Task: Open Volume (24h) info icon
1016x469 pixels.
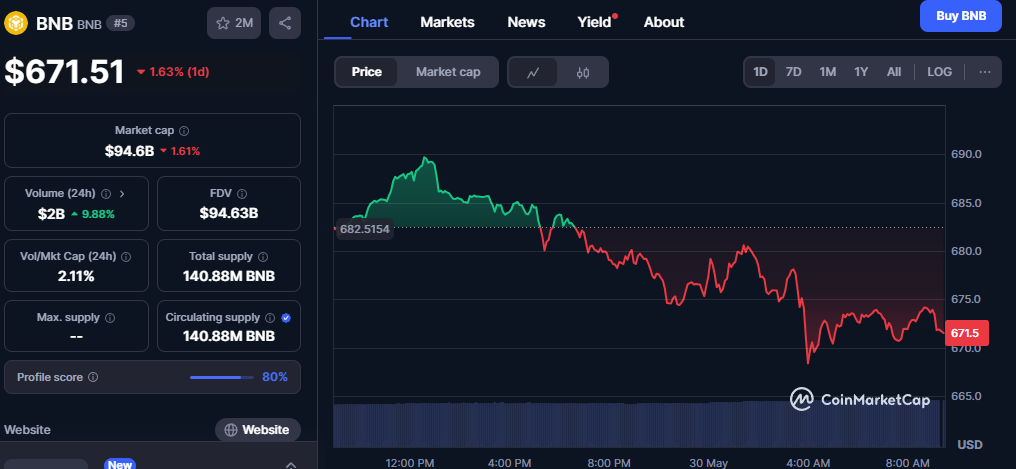Action: pos(106,194)
